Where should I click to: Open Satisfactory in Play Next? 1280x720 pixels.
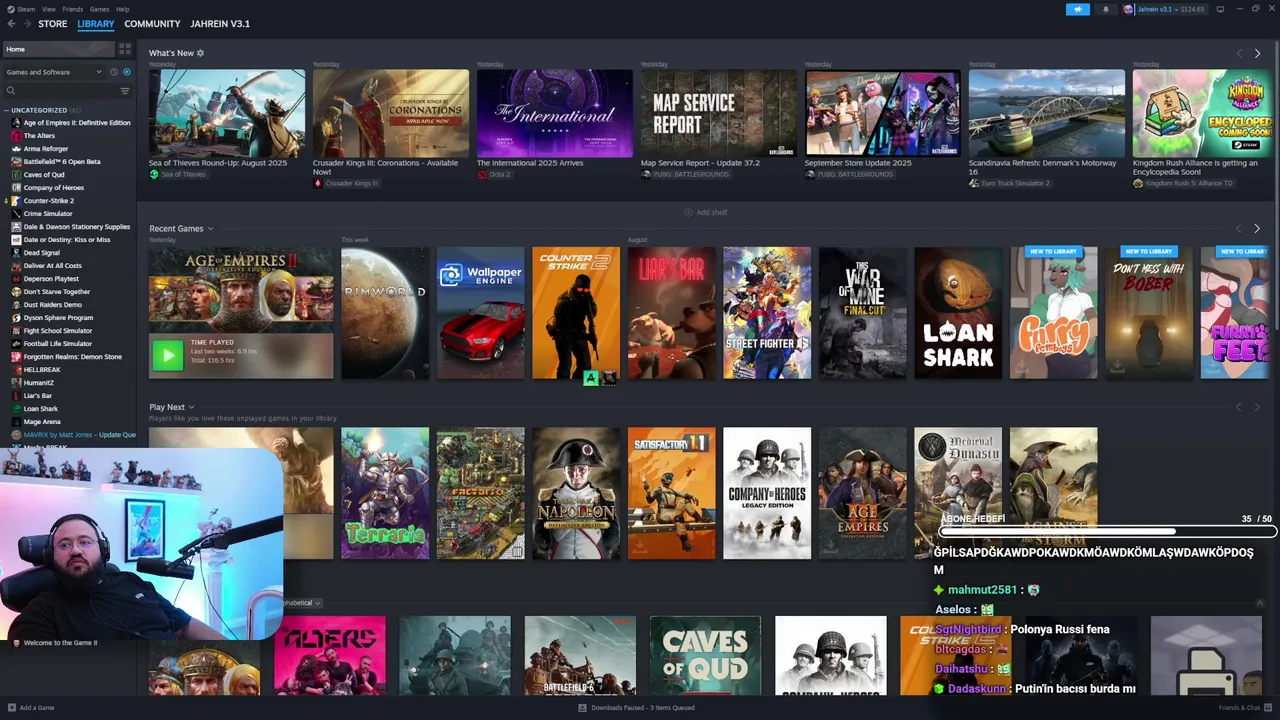[x=672, y=493]
